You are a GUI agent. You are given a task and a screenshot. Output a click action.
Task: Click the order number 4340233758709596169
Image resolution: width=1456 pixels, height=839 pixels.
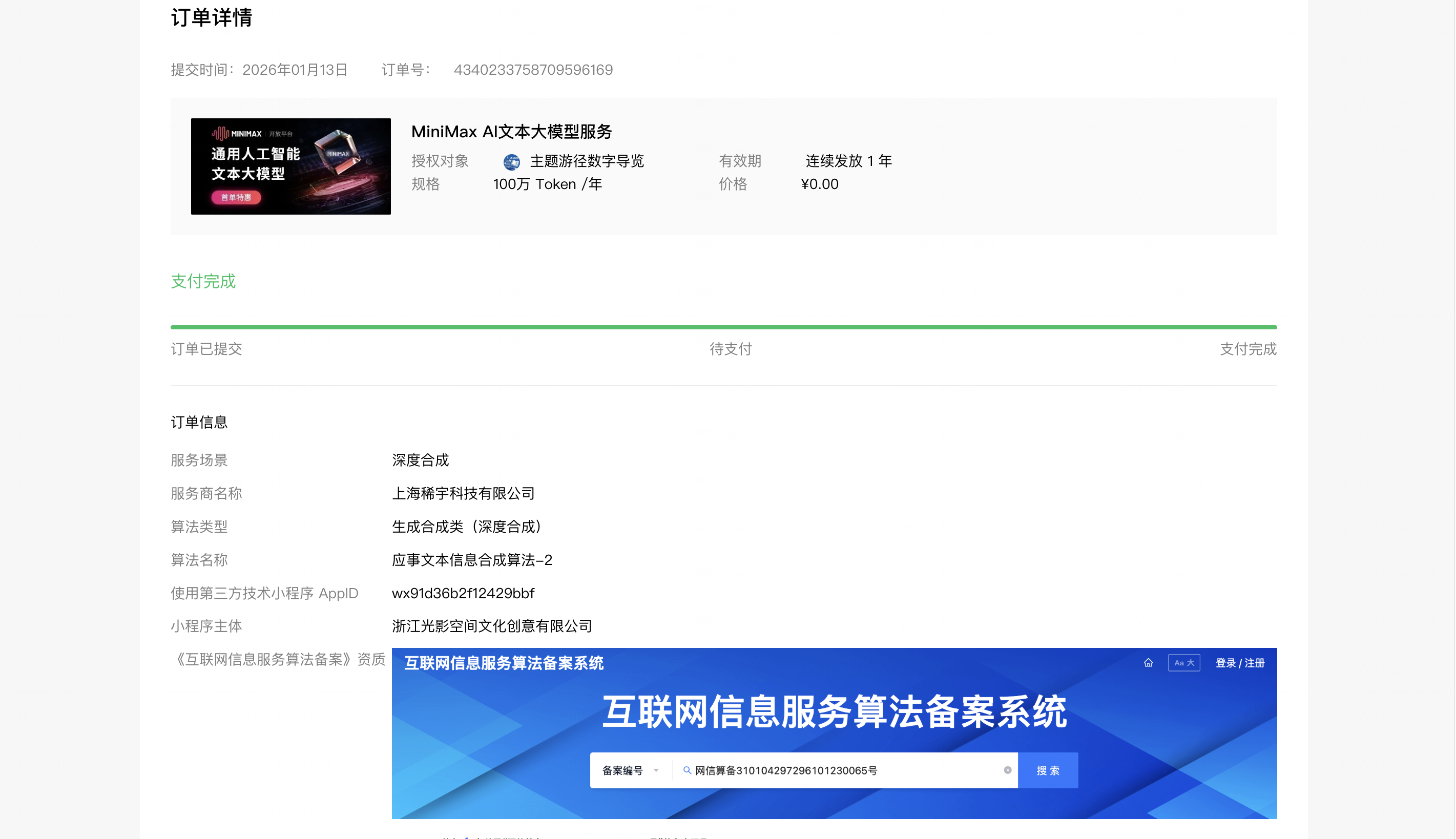click(532, 70)
